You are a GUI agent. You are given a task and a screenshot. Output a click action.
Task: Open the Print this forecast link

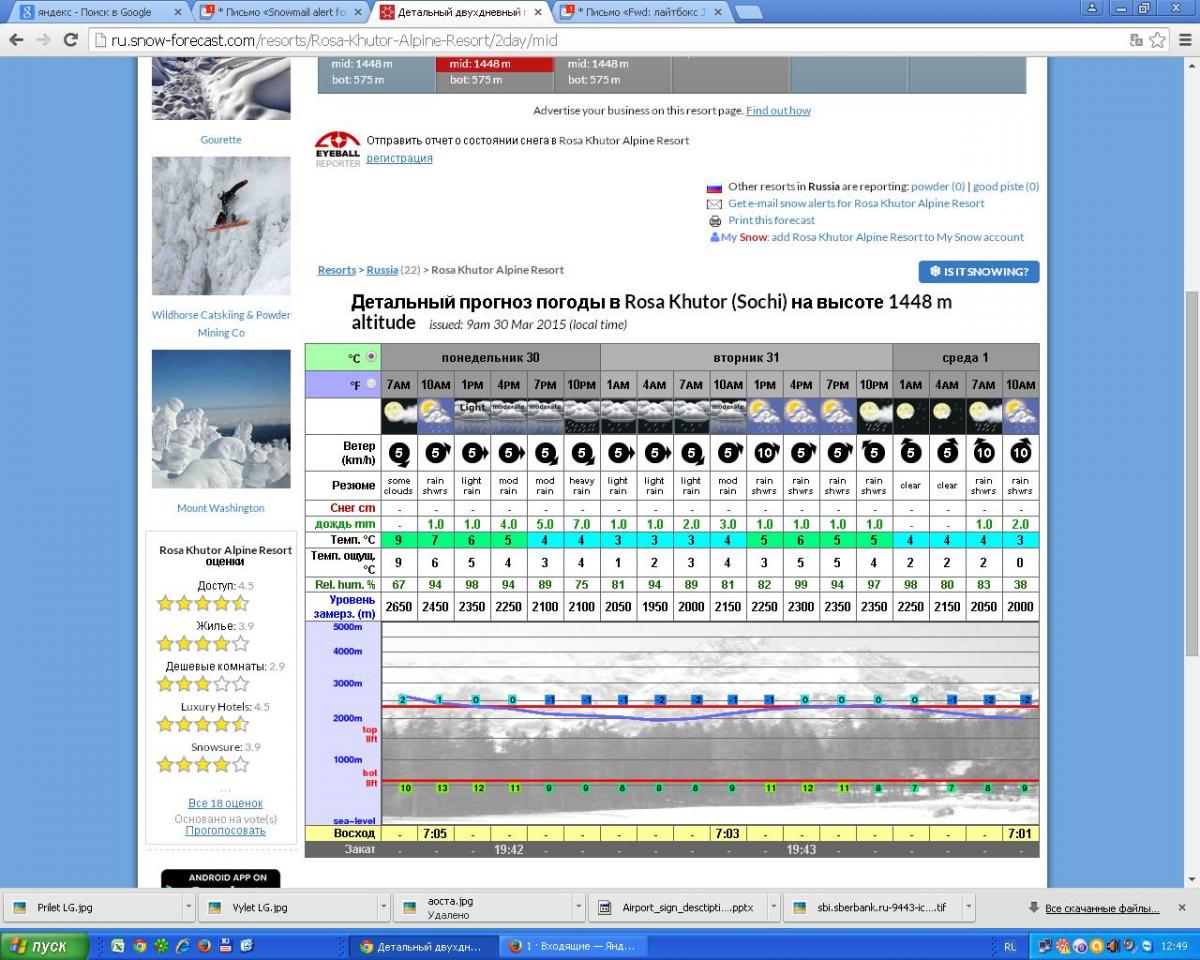(771, 221)
